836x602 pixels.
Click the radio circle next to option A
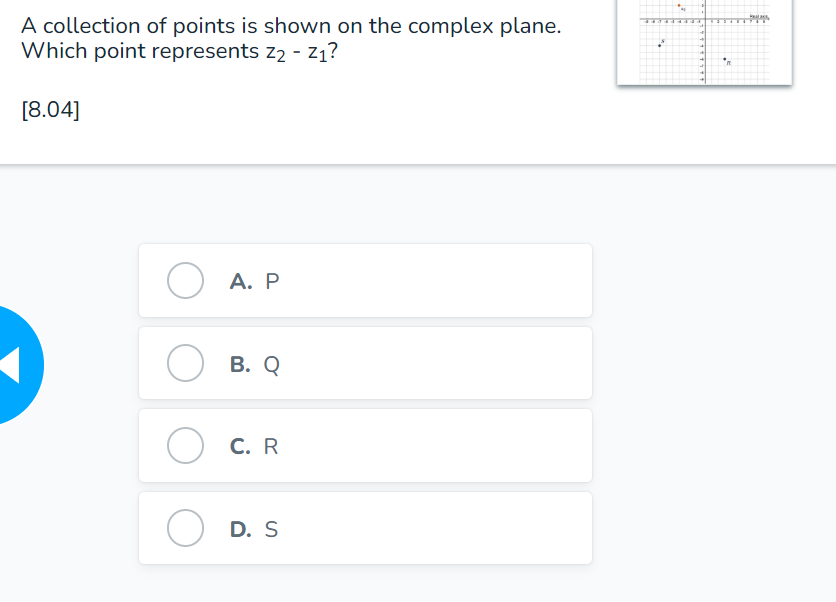point(185,281)
